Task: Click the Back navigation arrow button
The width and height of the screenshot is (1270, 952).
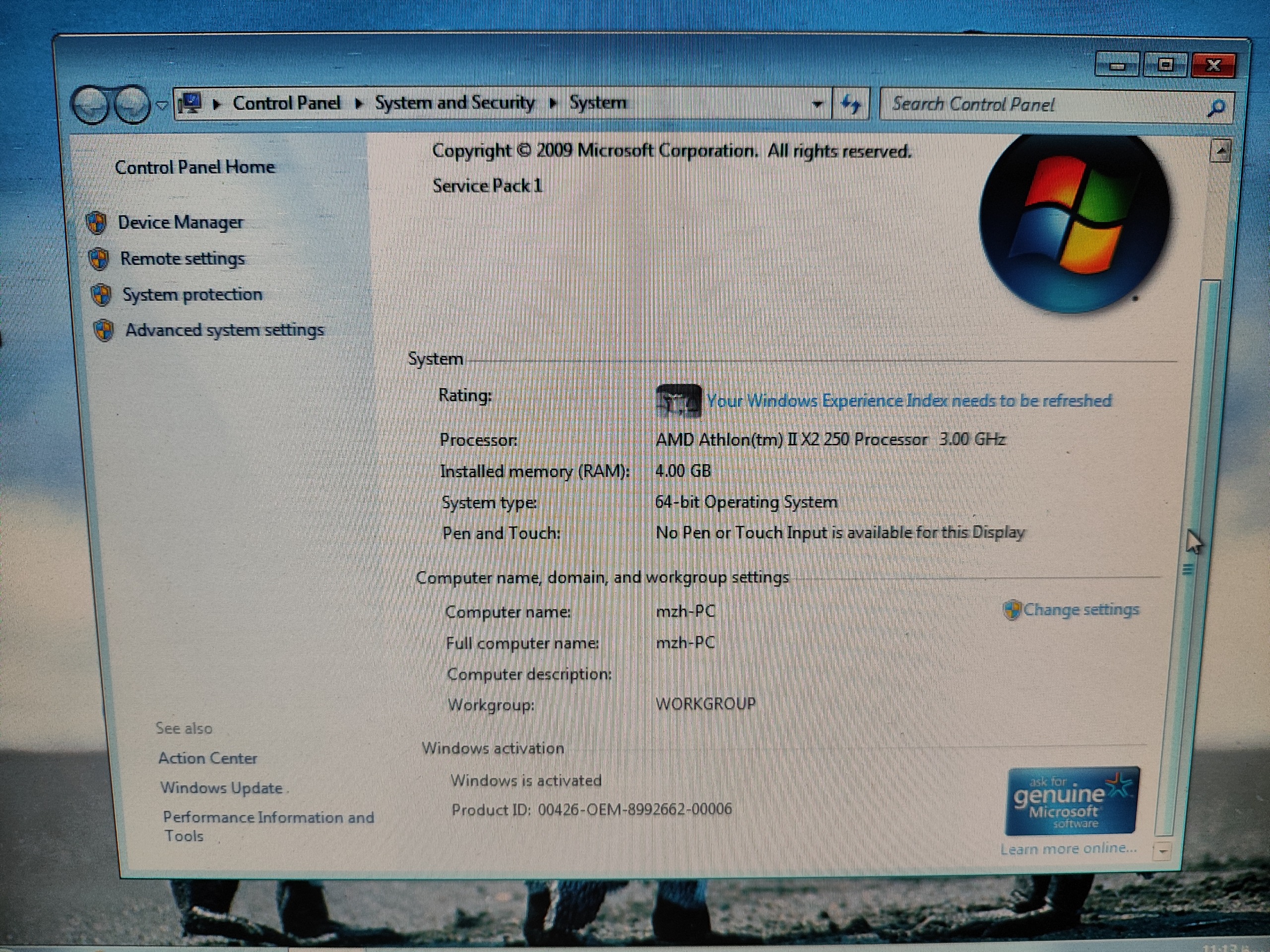Action: 91,105
